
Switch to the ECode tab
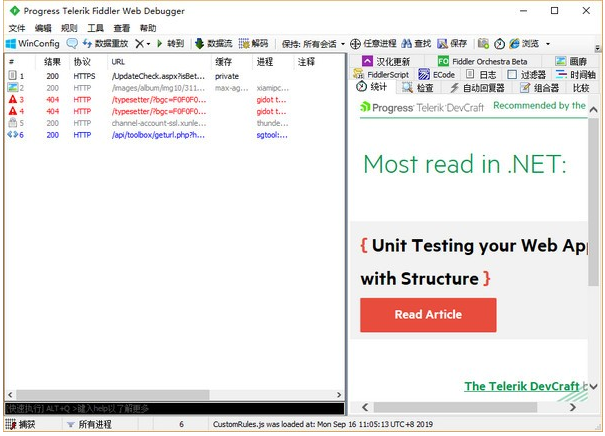437,74
